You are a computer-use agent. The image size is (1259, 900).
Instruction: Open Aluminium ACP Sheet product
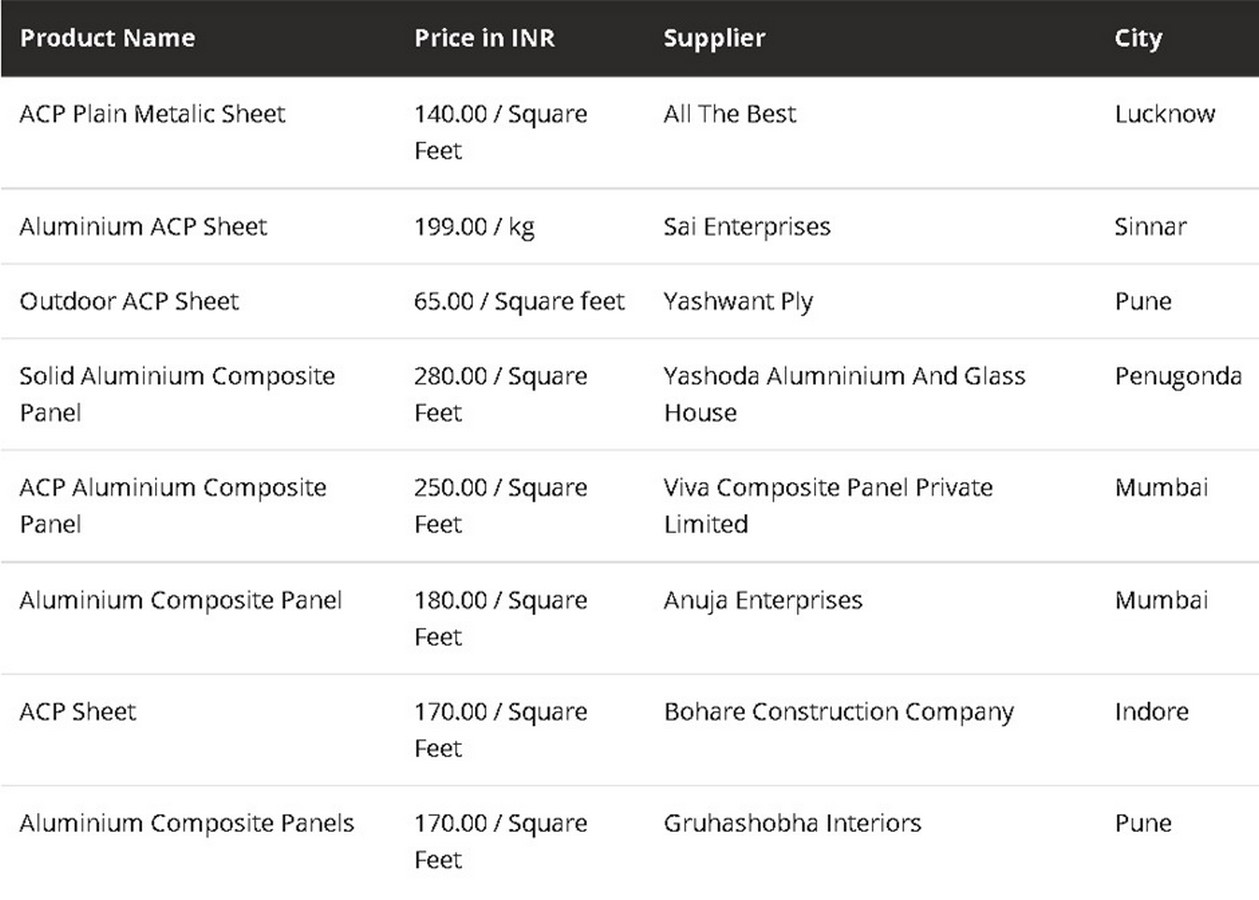pos(143,226)
